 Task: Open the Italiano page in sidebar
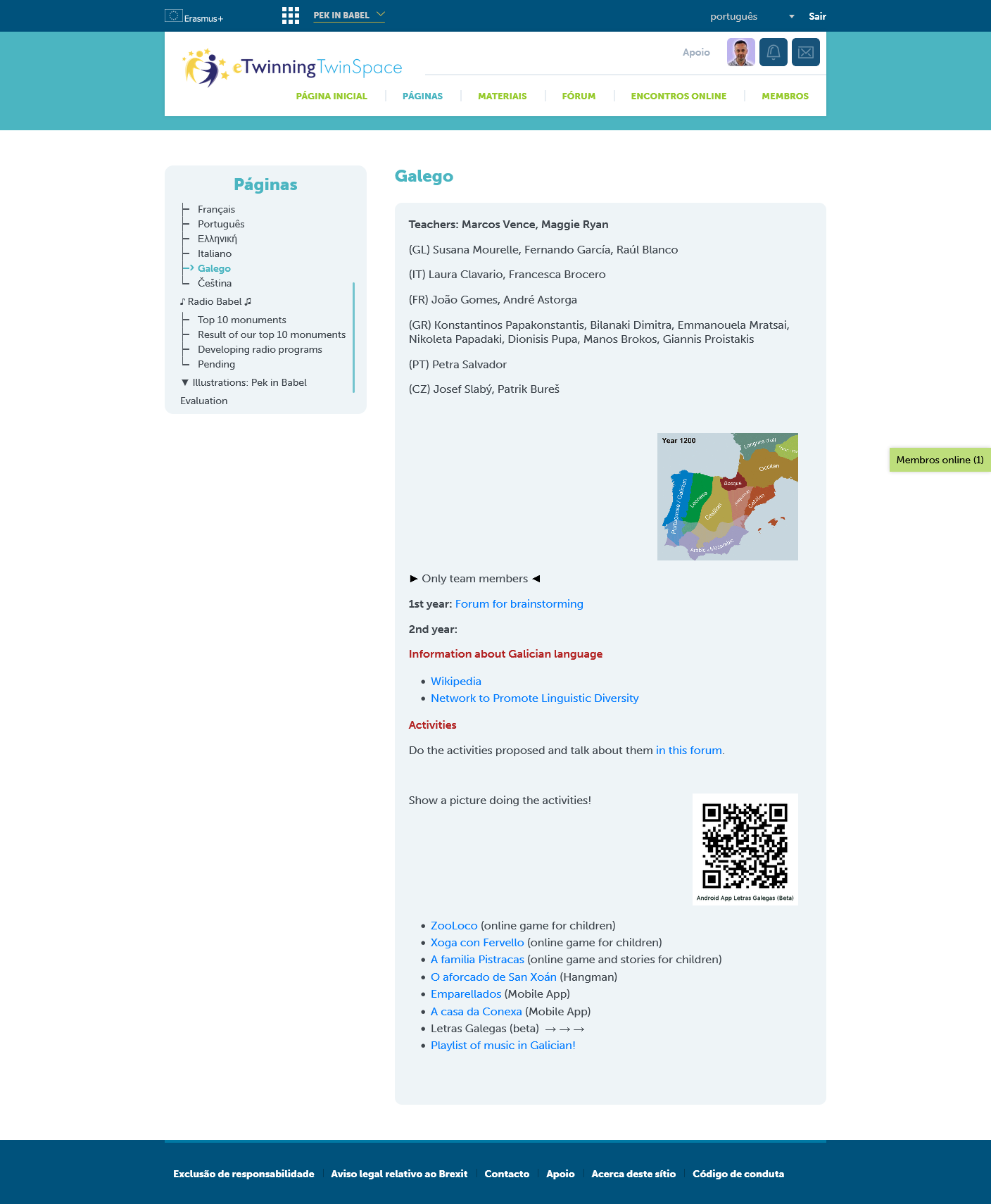[215, 253]
